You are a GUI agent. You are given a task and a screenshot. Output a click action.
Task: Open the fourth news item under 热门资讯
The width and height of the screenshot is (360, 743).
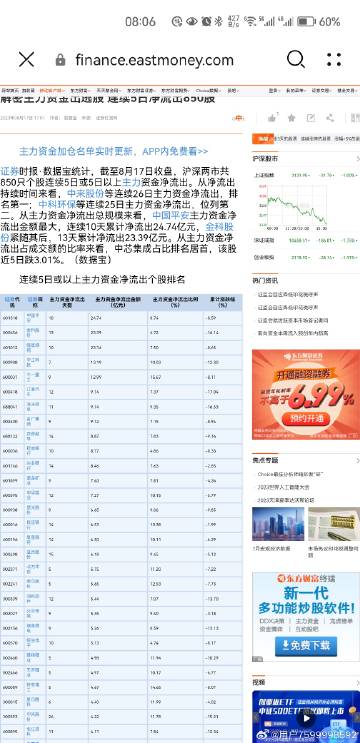pos(293,333)
